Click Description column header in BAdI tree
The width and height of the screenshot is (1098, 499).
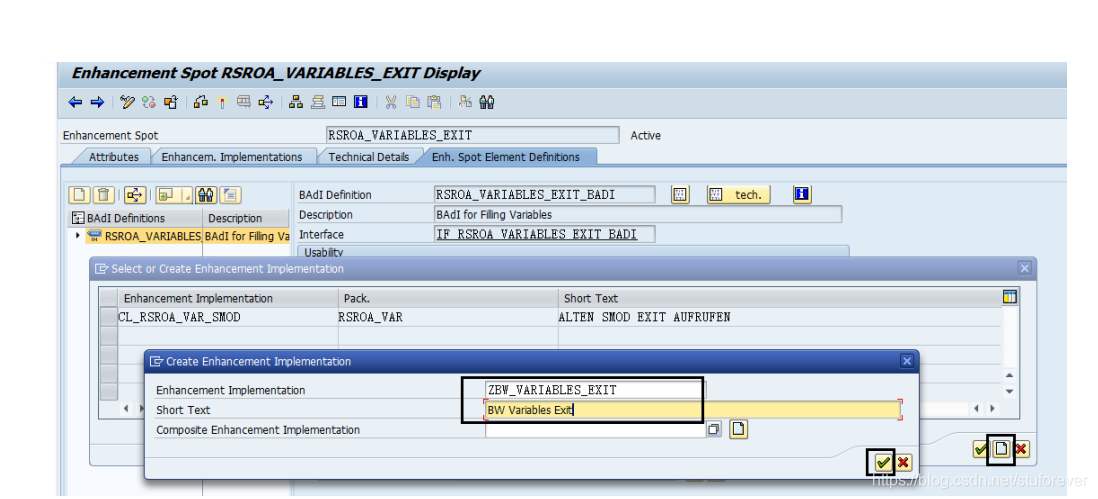point(246,218)
